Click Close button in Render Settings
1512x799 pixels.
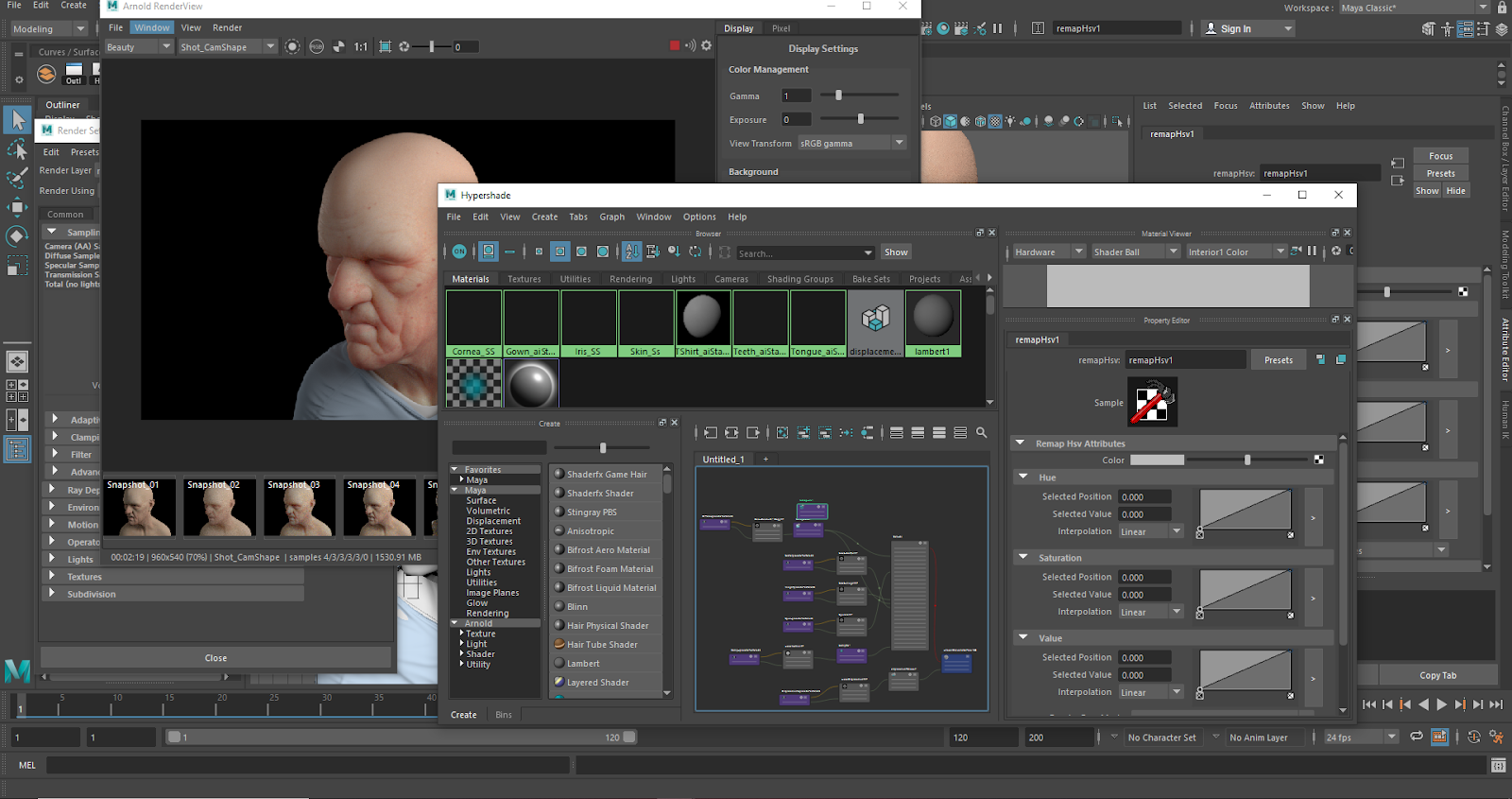(x=215, y=658)
